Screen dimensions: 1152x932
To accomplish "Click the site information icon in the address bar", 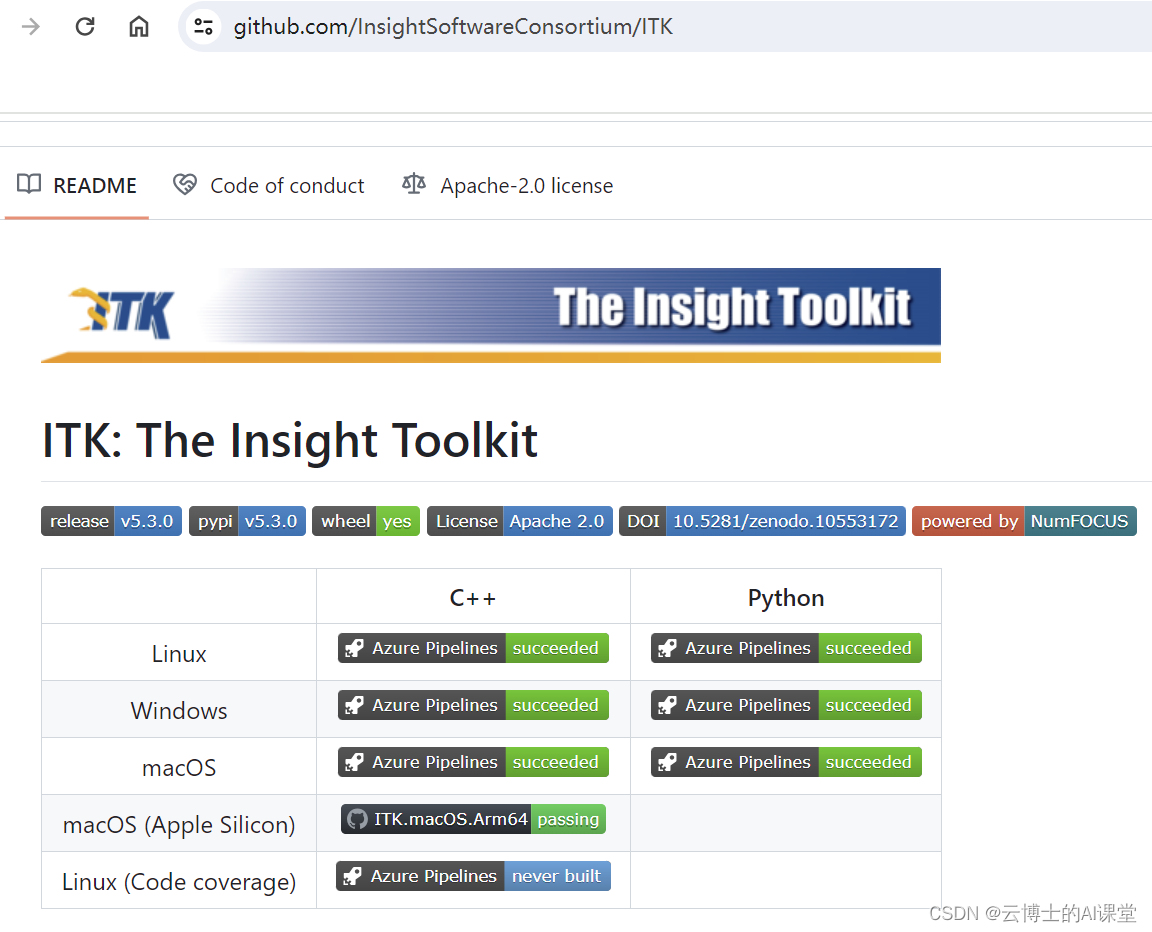I will 203,26.
